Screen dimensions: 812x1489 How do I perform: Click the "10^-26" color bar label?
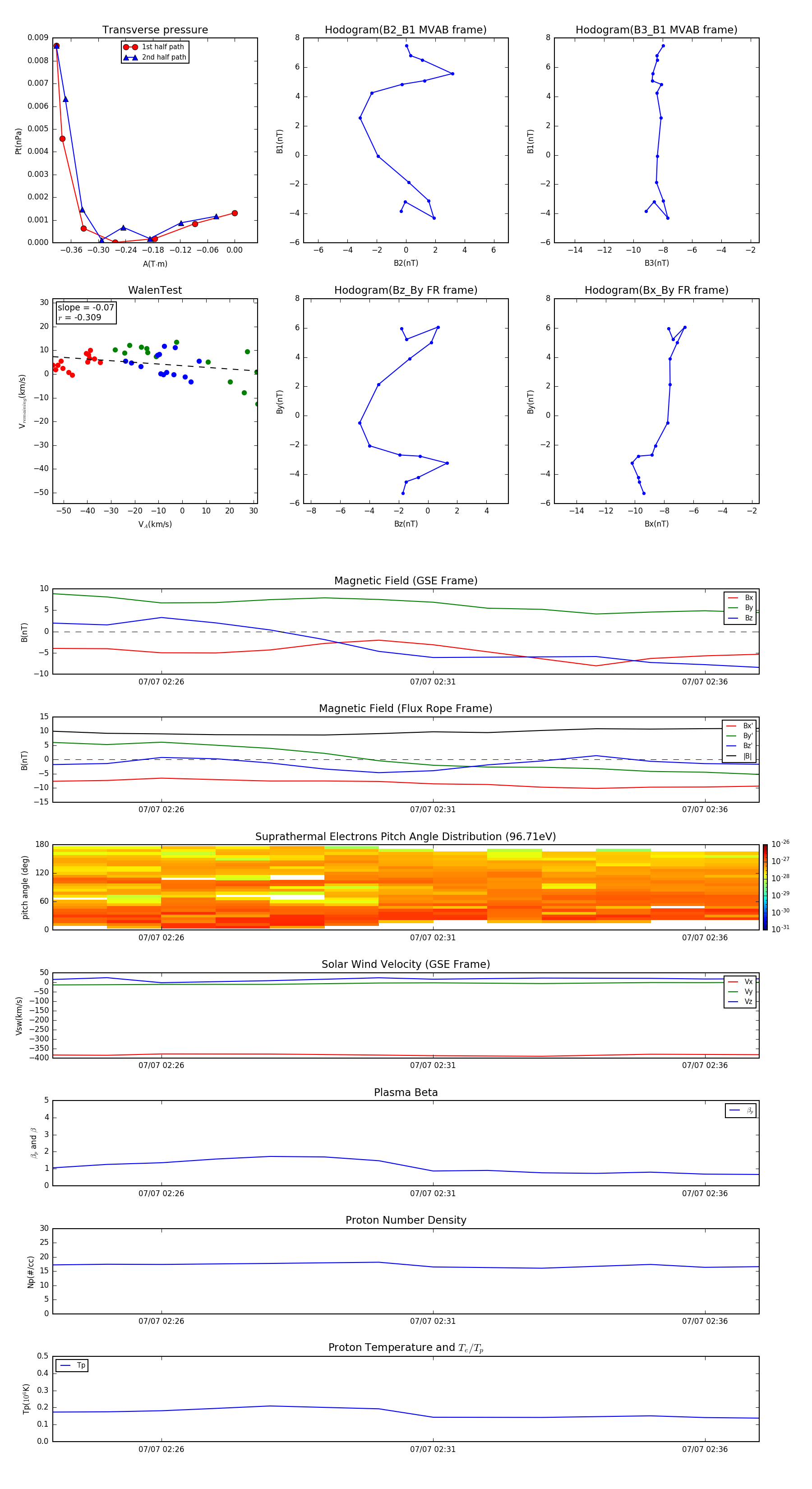[780, 844]
